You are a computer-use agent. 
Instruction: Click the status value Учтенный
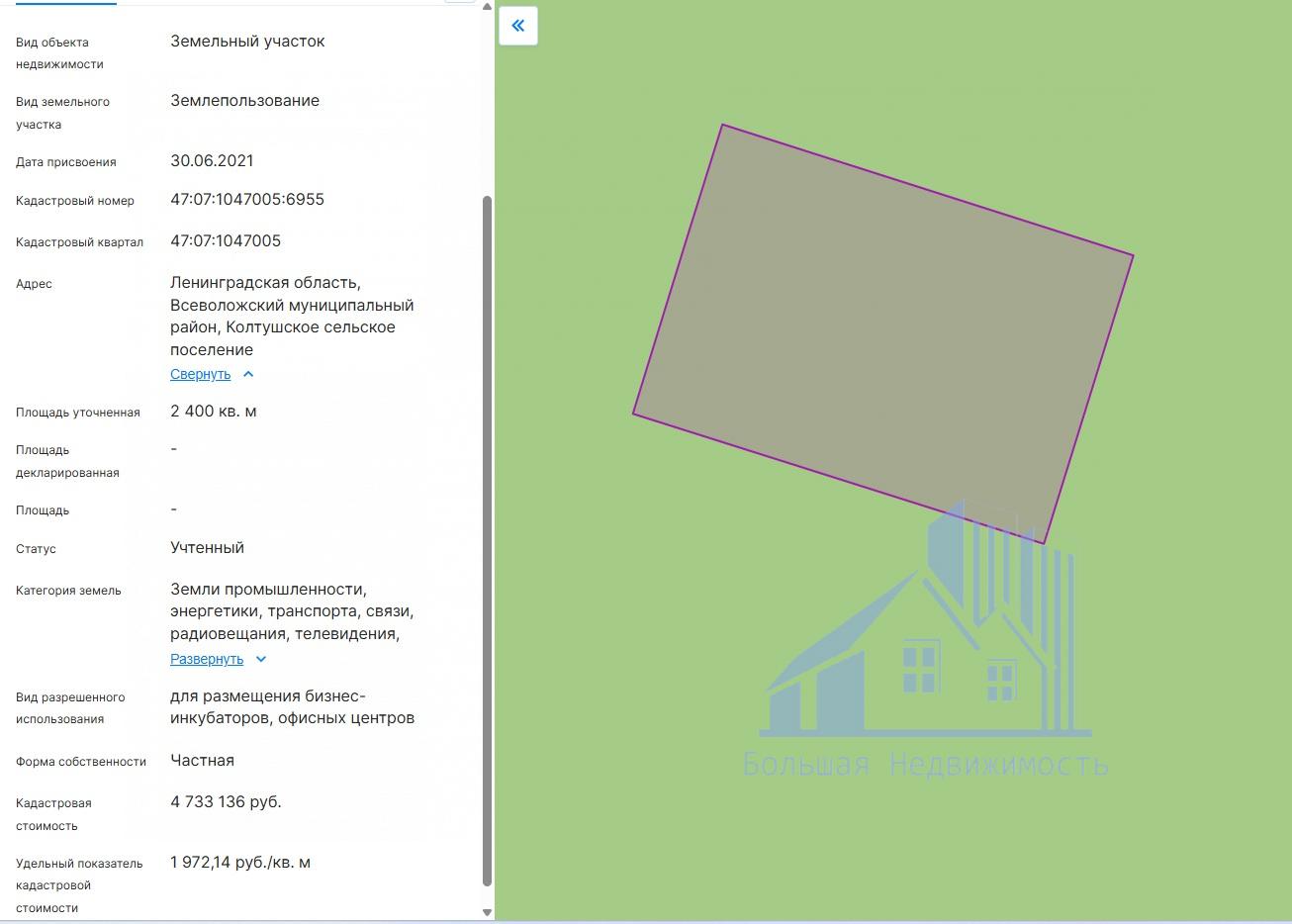[x=207, y=548]
